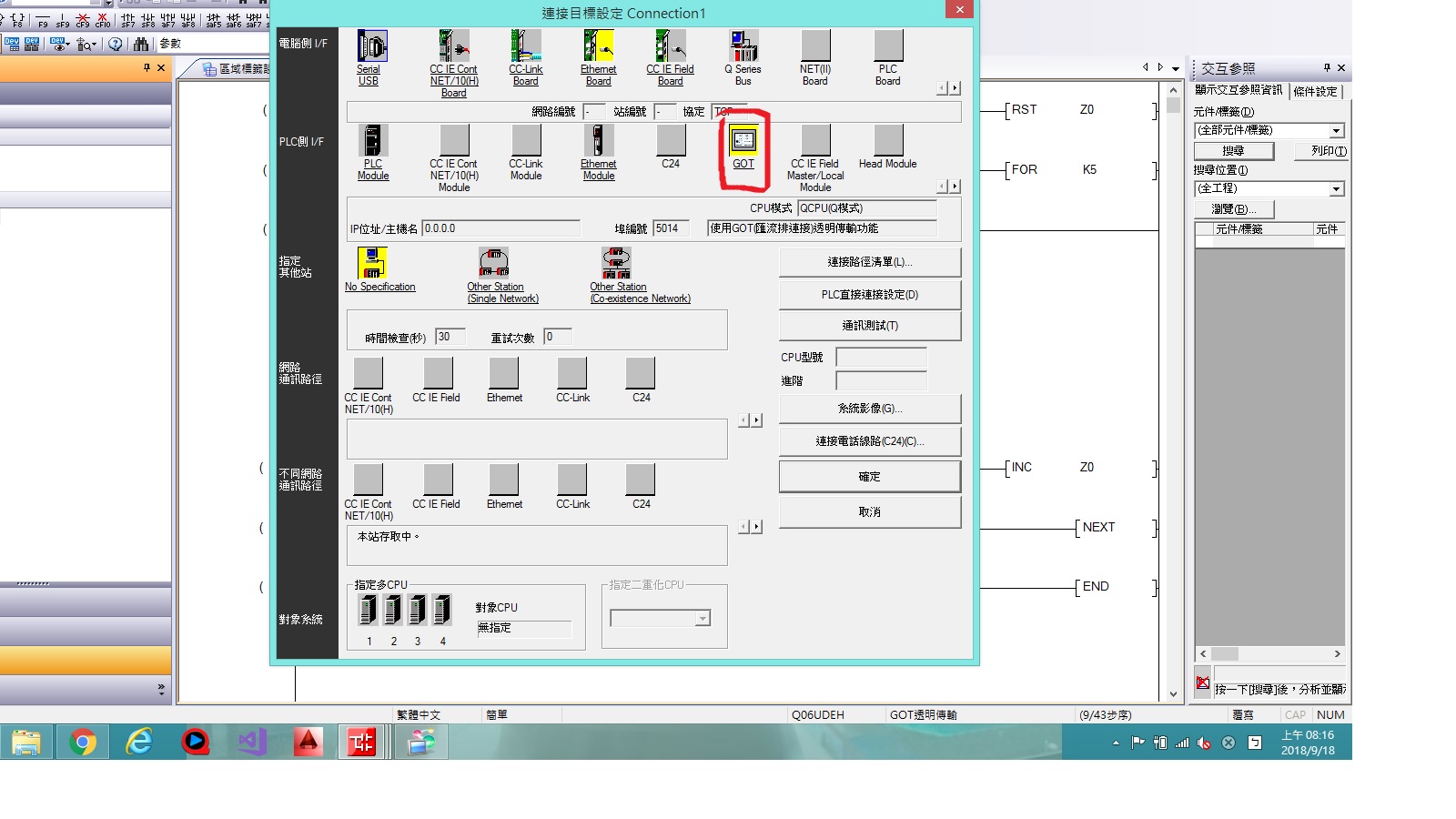The height and width of the screenshot is (819, 1456).
Task: Open the 指定二重化CPU combo box
Action: click(x=660, y=619)
